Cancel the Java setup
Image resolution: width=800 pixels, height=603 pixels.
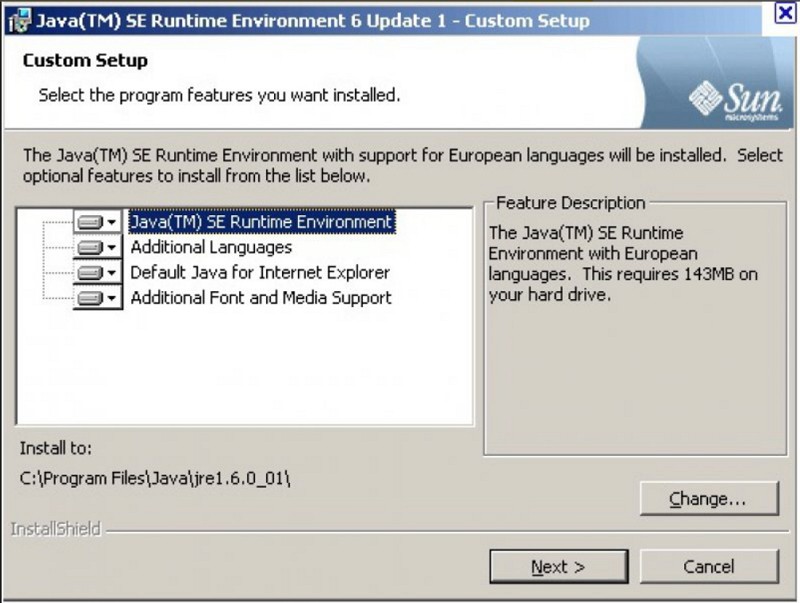(709, 566)
